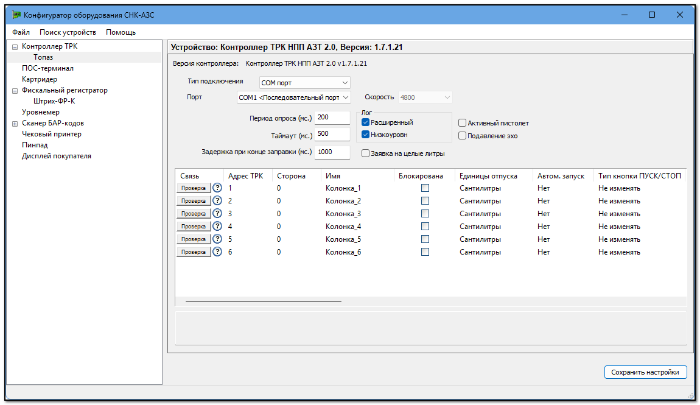Viewport: 700px width, 405px height.
Task: Click the help icon in row Колонка_6
Action: tap(217, 252)
